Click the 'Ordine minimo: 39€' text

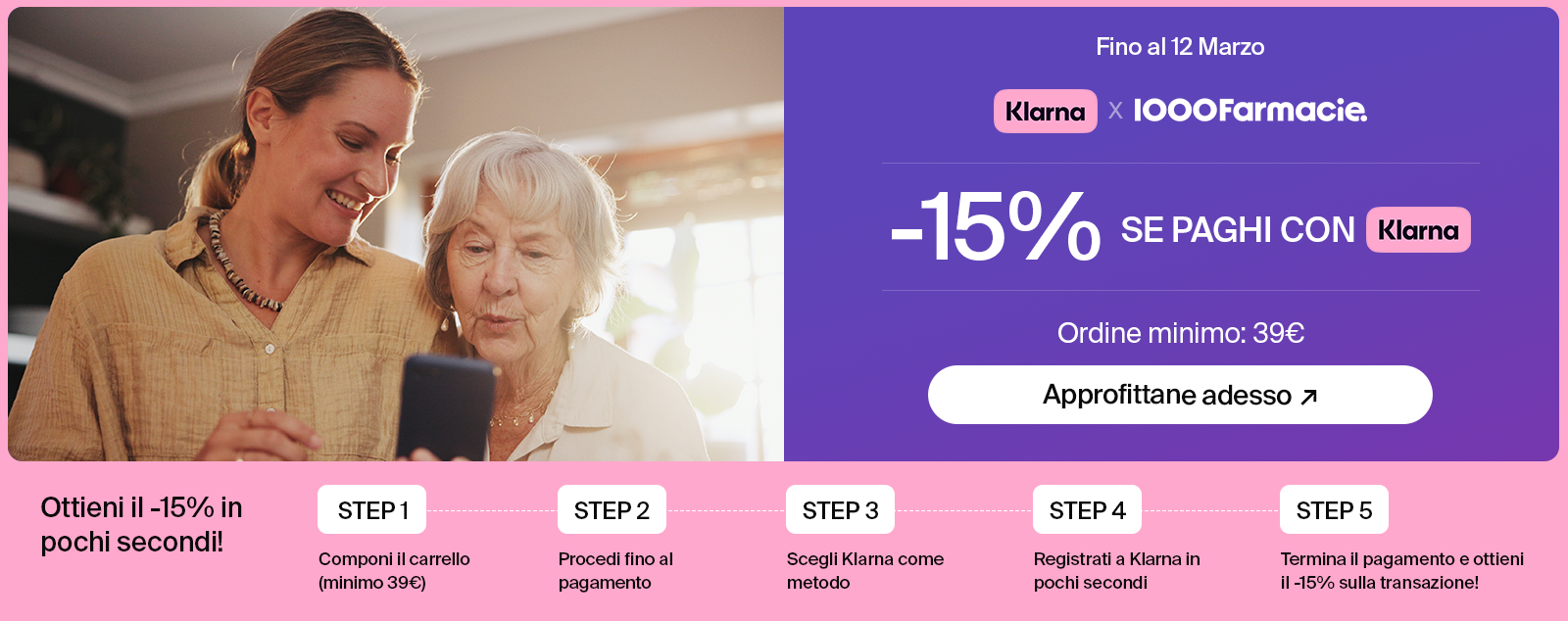coord(1180,333)
